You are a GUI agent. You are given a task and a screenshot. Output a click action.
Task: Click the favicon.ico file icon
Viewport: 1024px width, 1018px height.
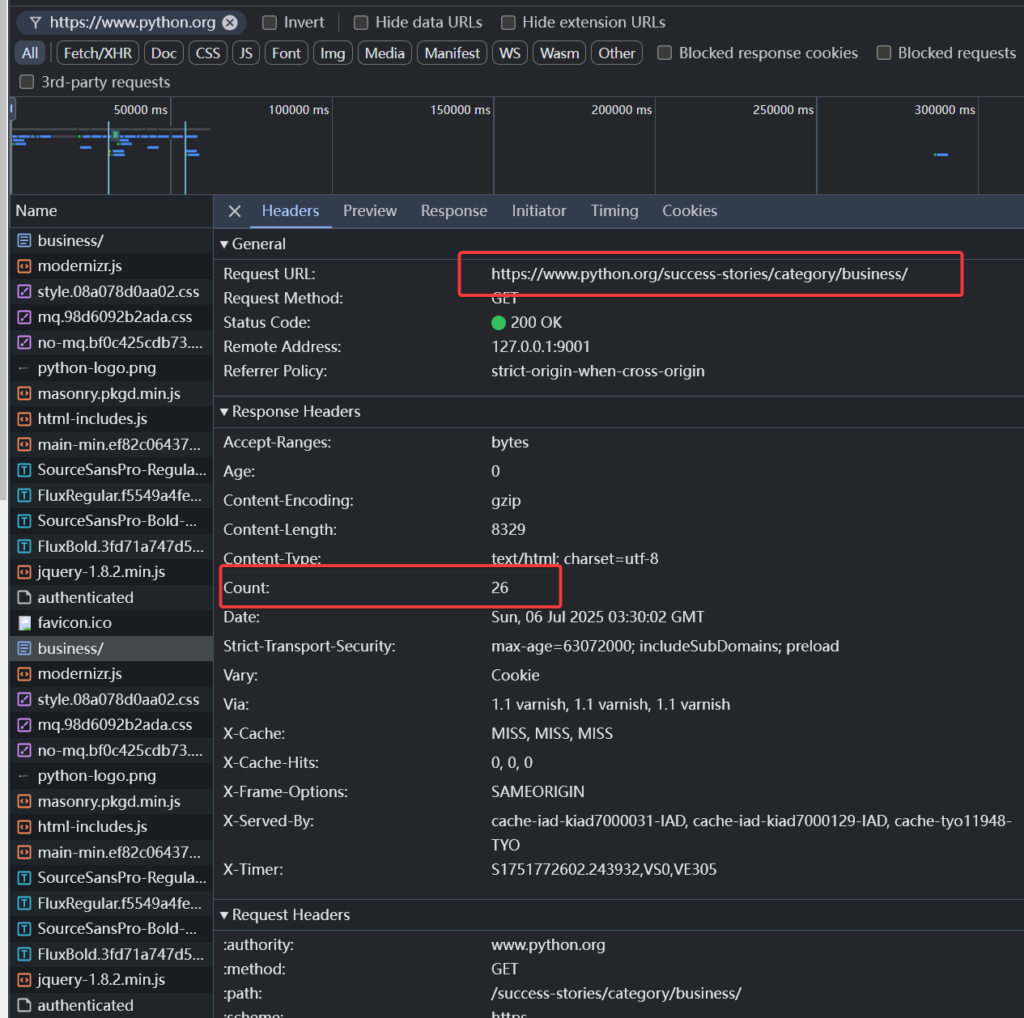[25, 622]
